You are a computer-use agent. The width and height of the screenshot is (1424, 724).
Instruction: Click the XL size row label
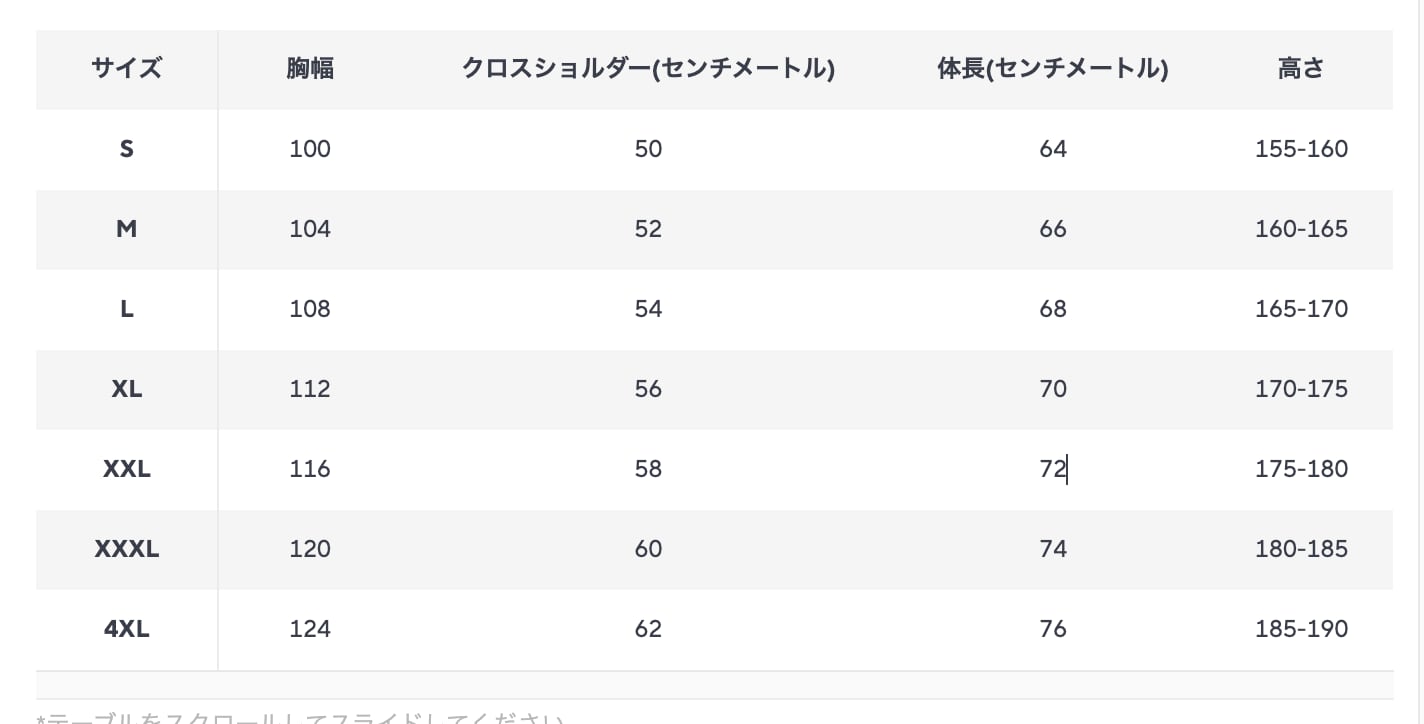pos(126,389)
